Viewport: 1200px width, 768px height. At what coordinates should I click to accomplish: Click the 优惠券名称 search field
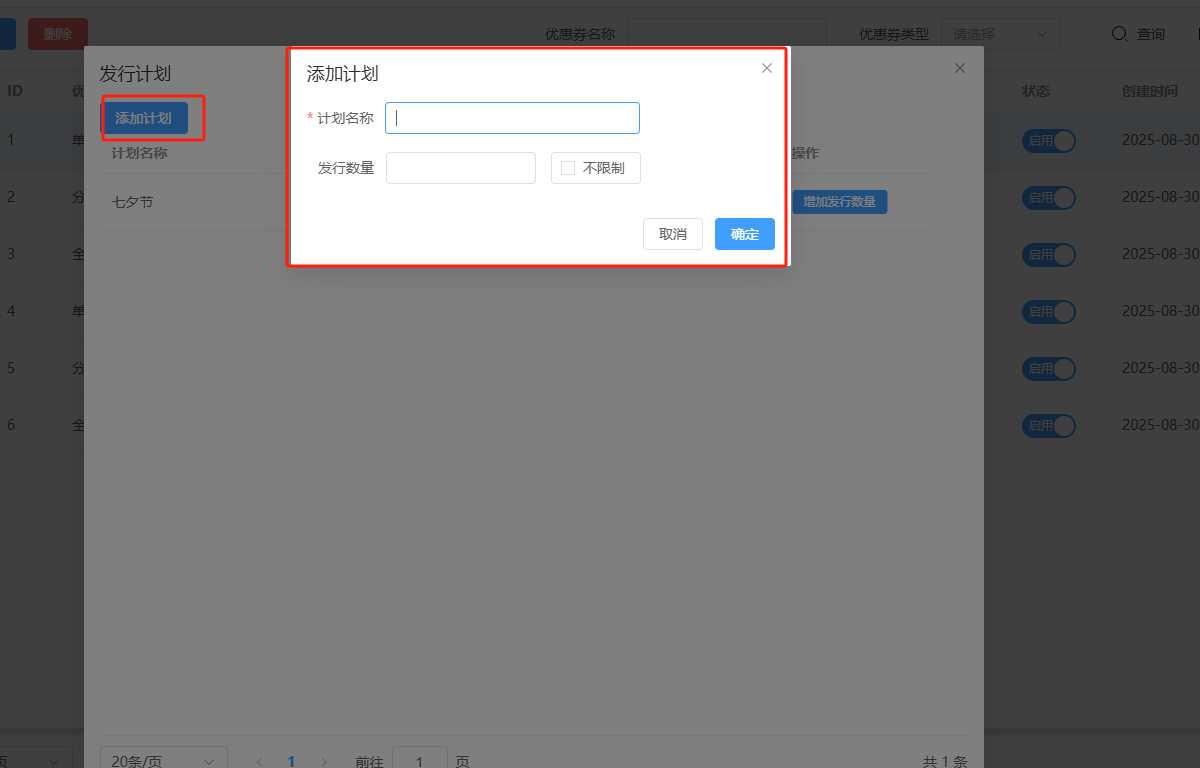coord(727,34)
